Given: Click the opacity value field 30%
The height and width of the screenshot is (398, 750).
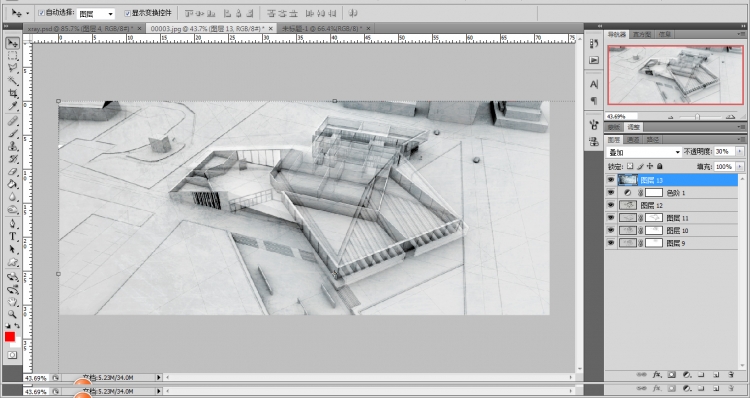Looking at the screenshot, I should [x=724, y=152].
